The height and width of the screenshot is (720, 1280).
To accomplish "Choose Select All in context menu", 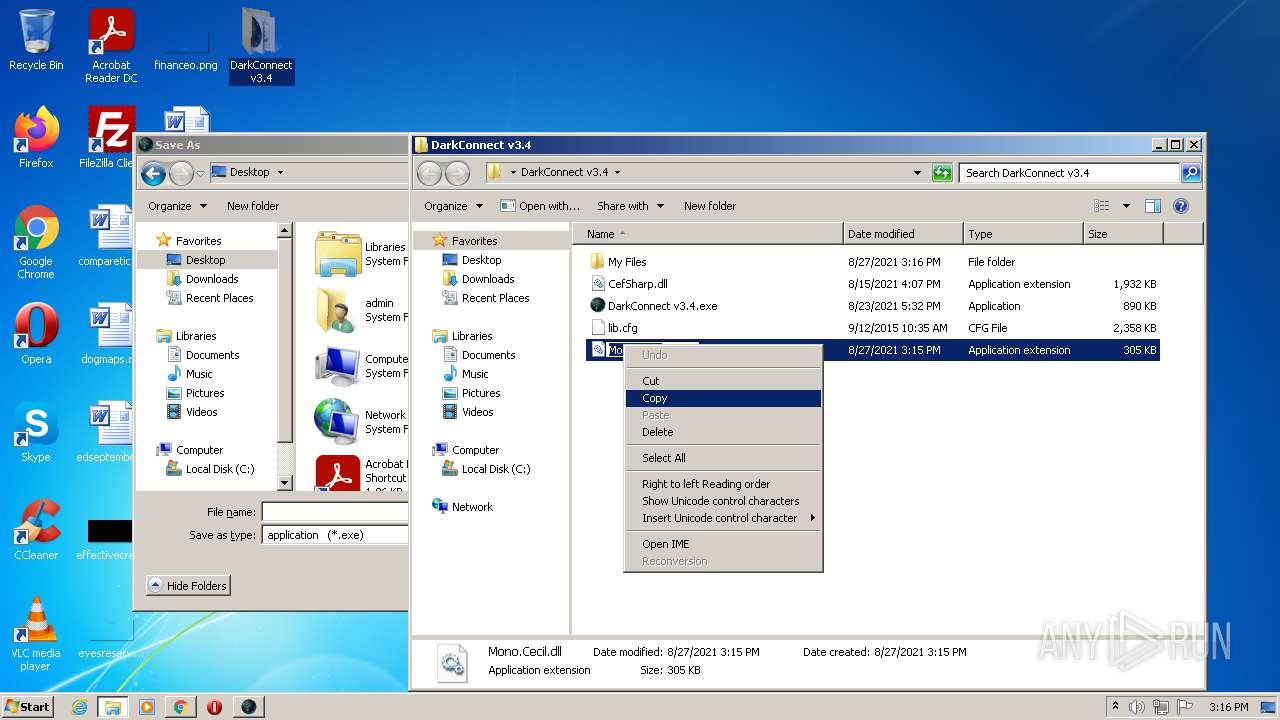I will 723,458.
